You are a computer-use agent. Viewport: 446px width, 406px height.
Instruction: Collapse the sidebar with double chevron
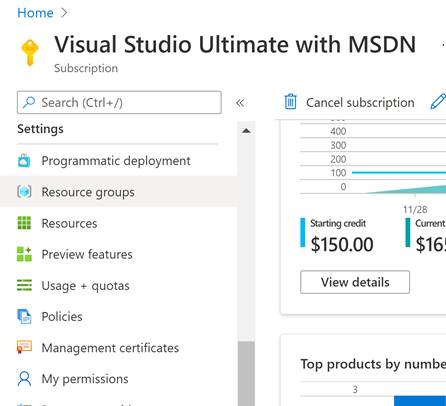coord(240,103)
